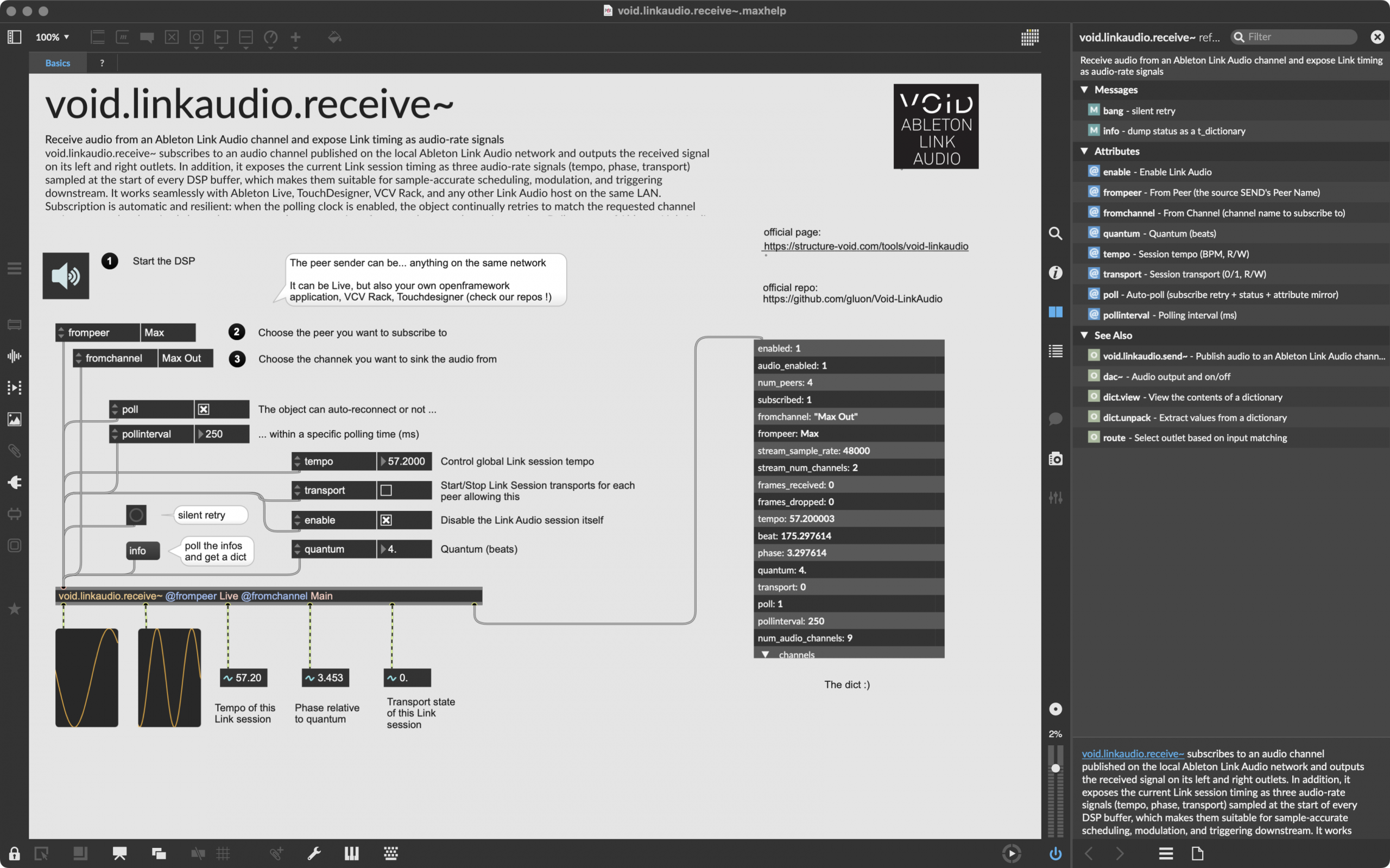Collapse the Attributes section

pyautogui.click(x=1084, y=151)
